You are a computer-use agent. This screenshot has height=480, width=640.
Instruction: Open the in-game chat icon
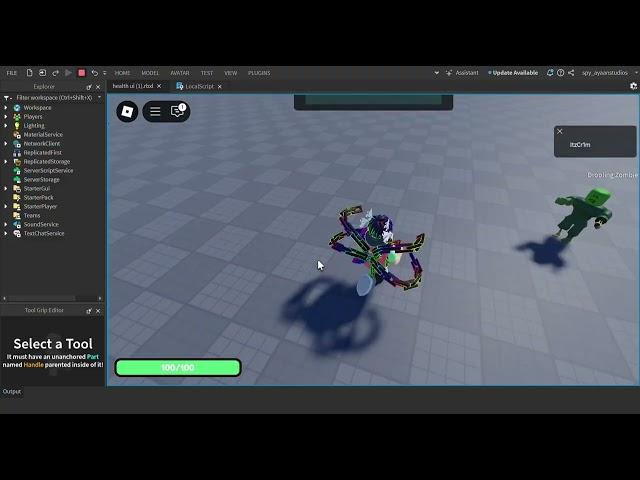click(x=178, y=111)
